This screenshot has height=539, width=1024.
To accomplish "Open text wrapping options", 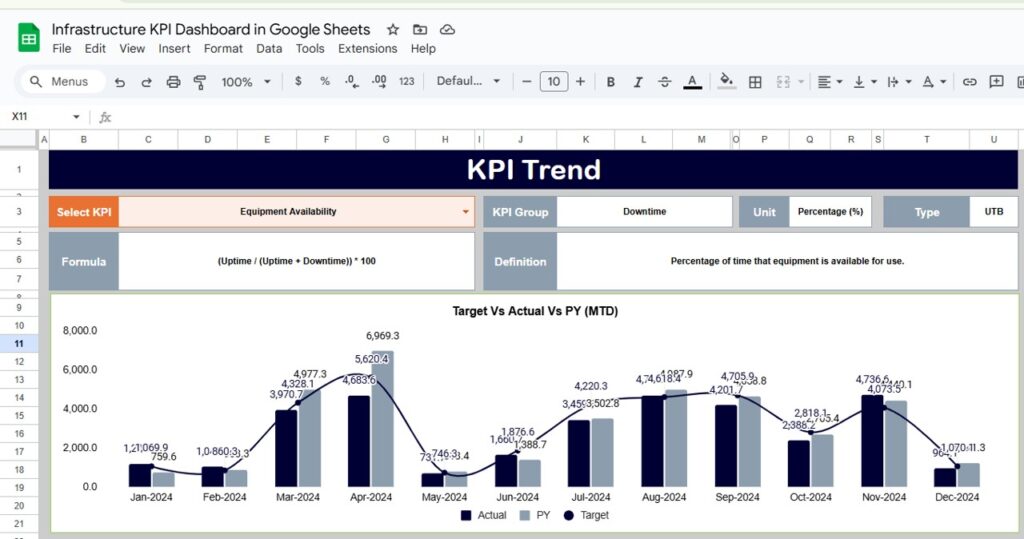I will coord(899,82).
